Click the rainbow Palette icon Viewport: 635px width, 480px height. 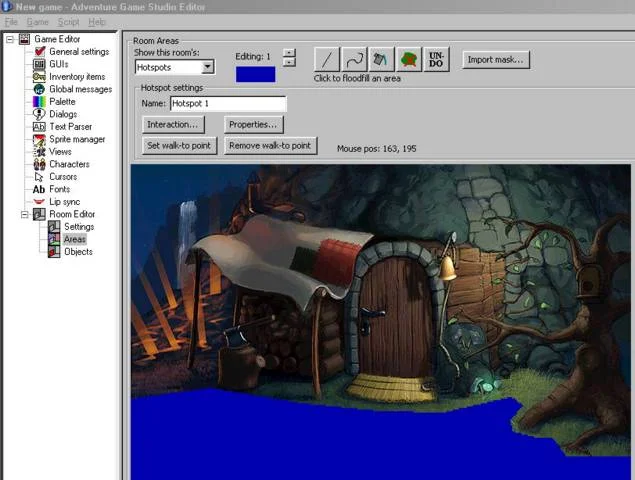point(39,102)
